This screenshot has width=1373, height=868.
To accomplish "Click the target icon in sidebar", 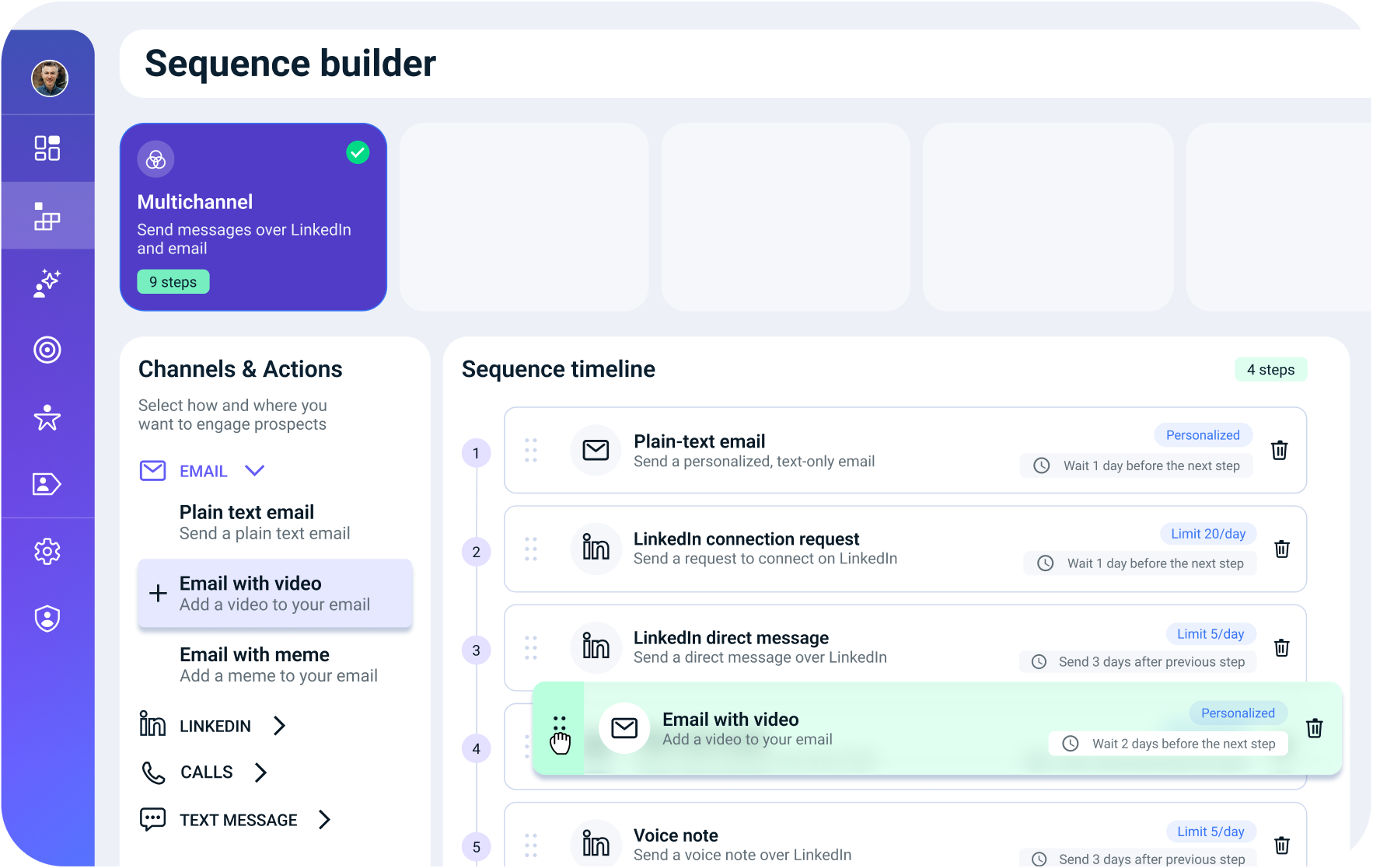I will point(47,350).
